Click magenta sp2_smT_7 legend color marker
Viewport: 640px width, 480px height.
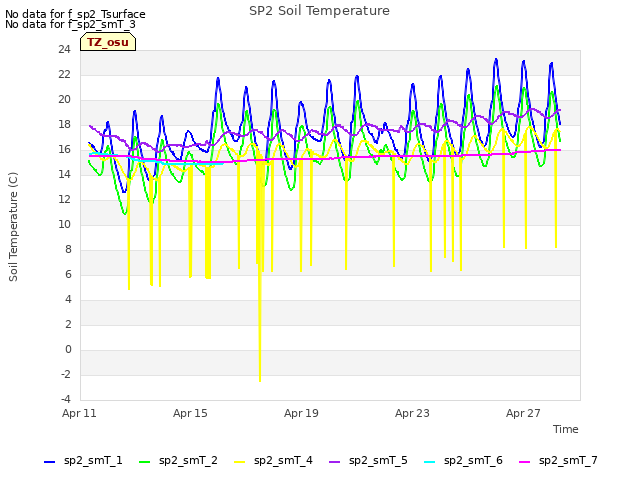524,462
